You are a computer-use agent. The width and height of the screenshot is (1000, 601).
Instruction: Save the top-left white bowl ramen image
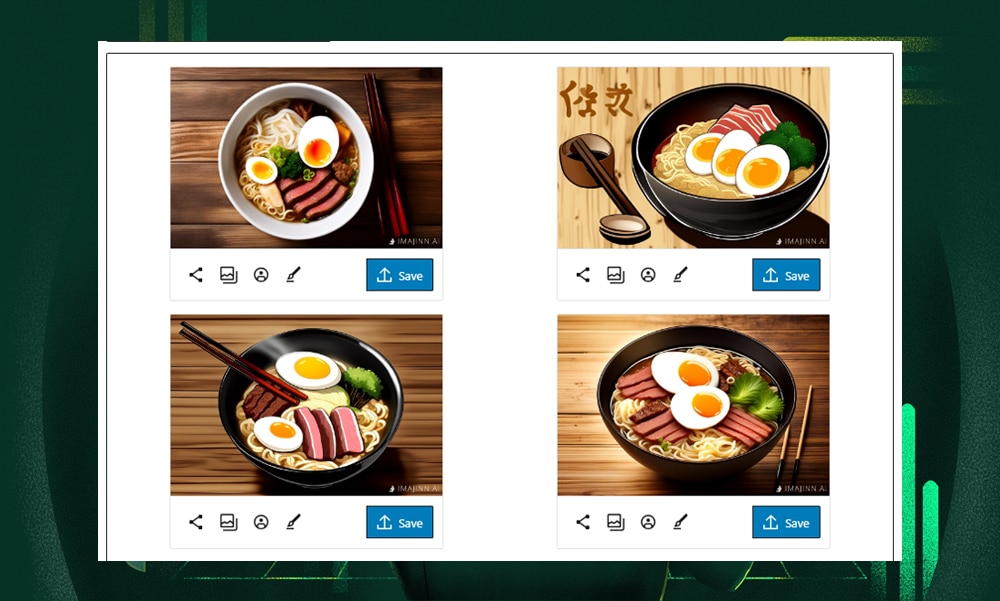click(399, 275)
